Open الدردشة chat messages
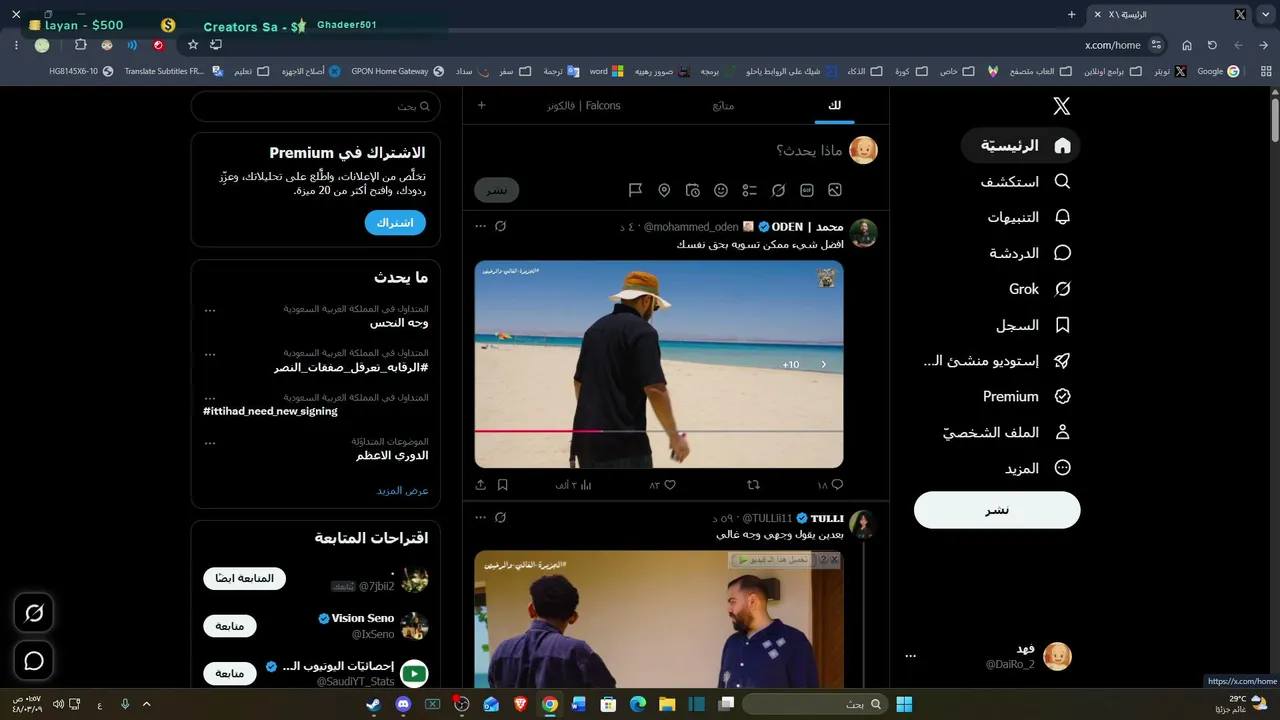The image size is (1280, 720). point(1030,253)
